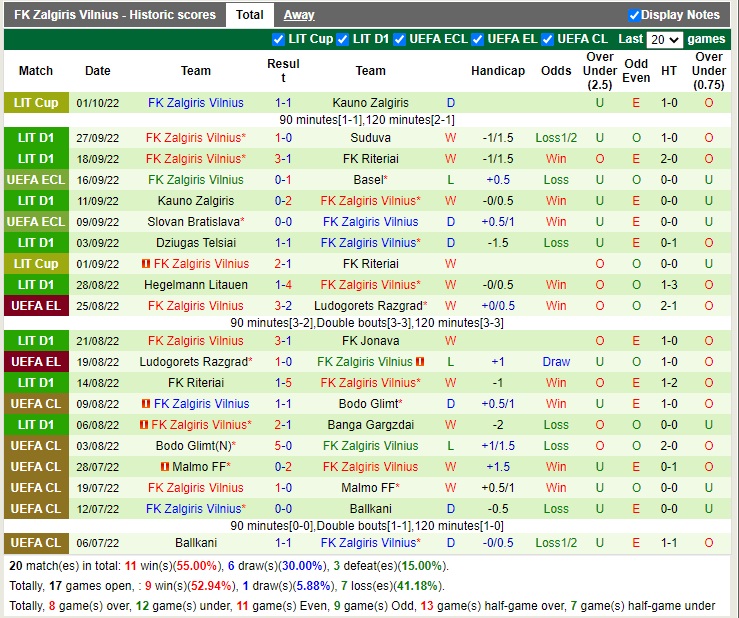Viewport: 739px width, 618px height.
Task: Click HT score 1-3 on 28/08/22
Action: pos(669,285)
